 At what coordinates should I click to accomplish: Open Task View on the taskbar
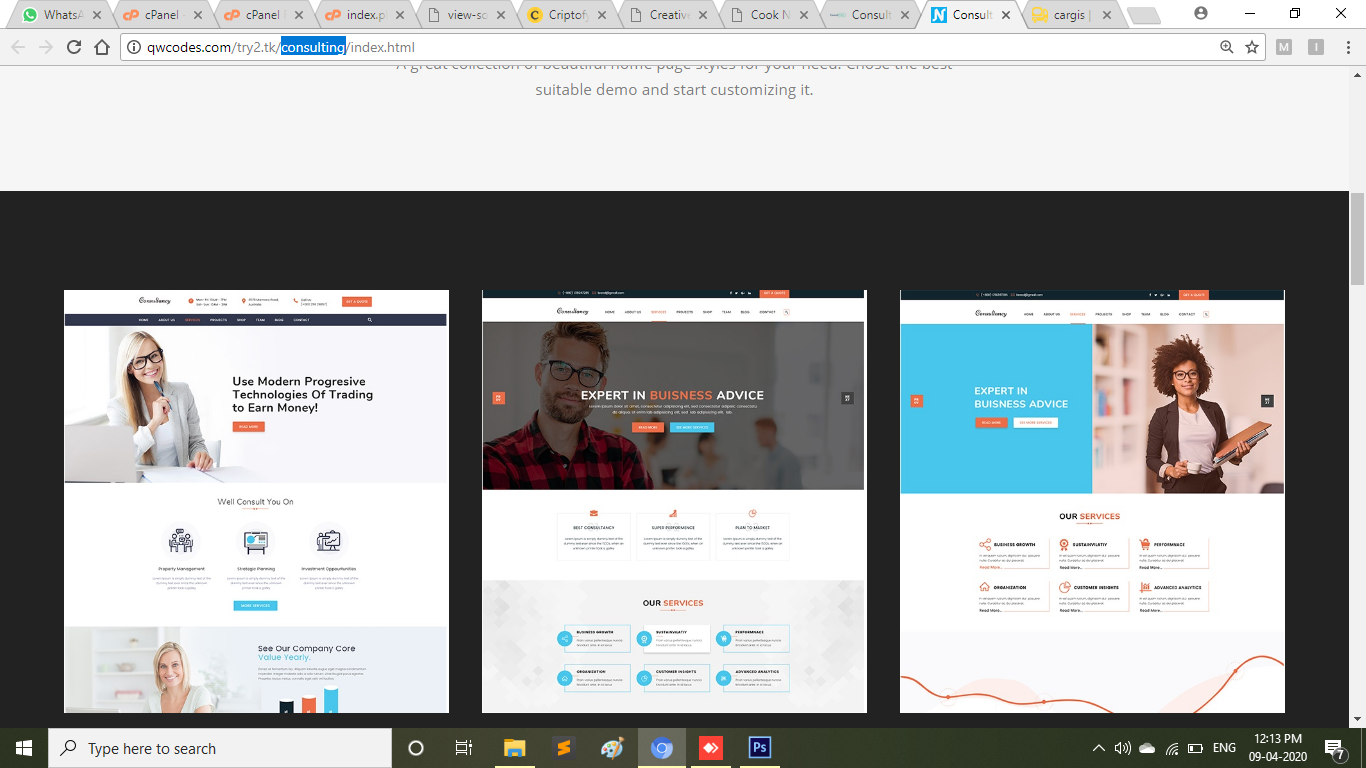pyautogui.click(x=464, y=748)
